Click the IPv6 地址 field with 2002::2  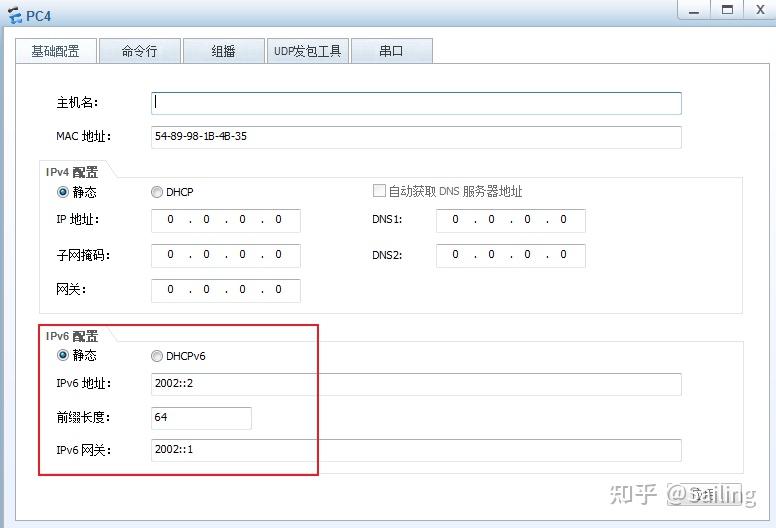click(x=416, y=384)
